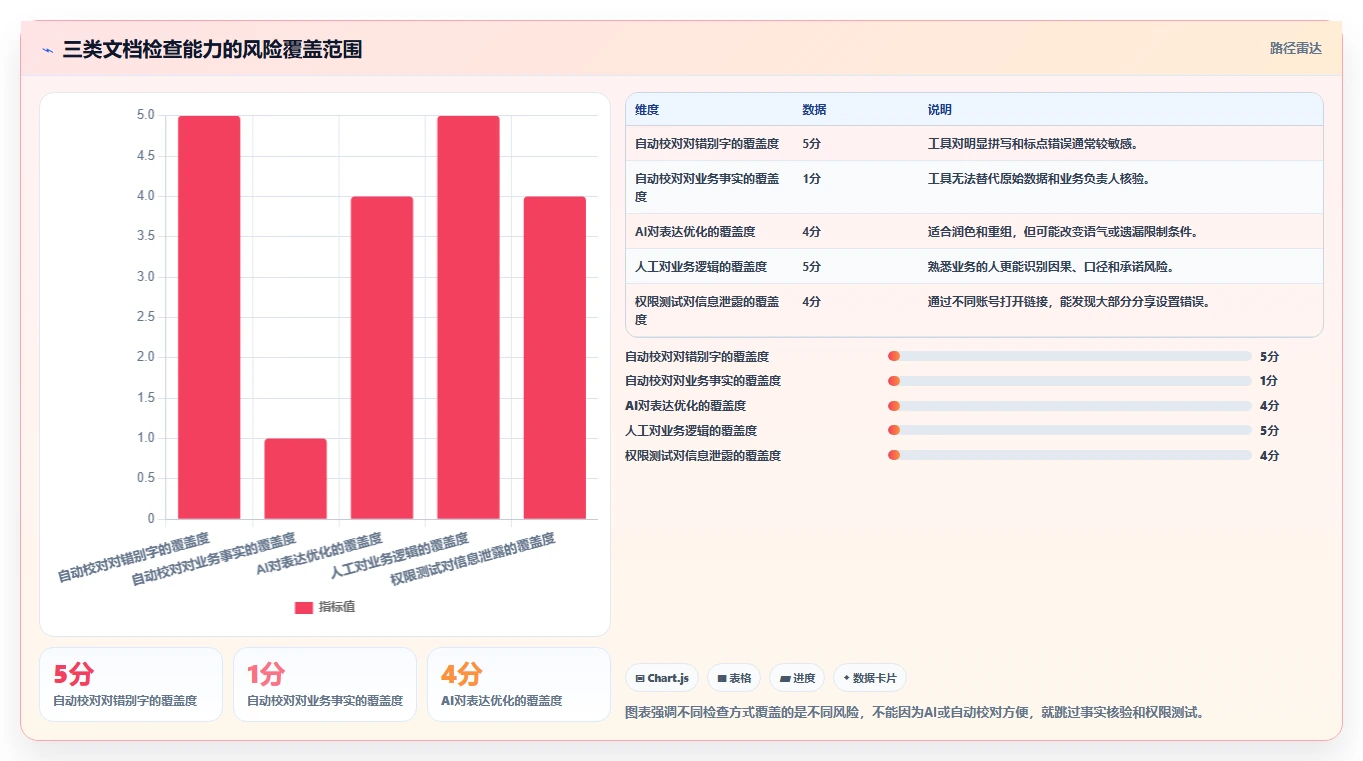1363x761 pixels.
Task: Click the footer note starting 图表强调不同检查方式
Action: (914, 713)
